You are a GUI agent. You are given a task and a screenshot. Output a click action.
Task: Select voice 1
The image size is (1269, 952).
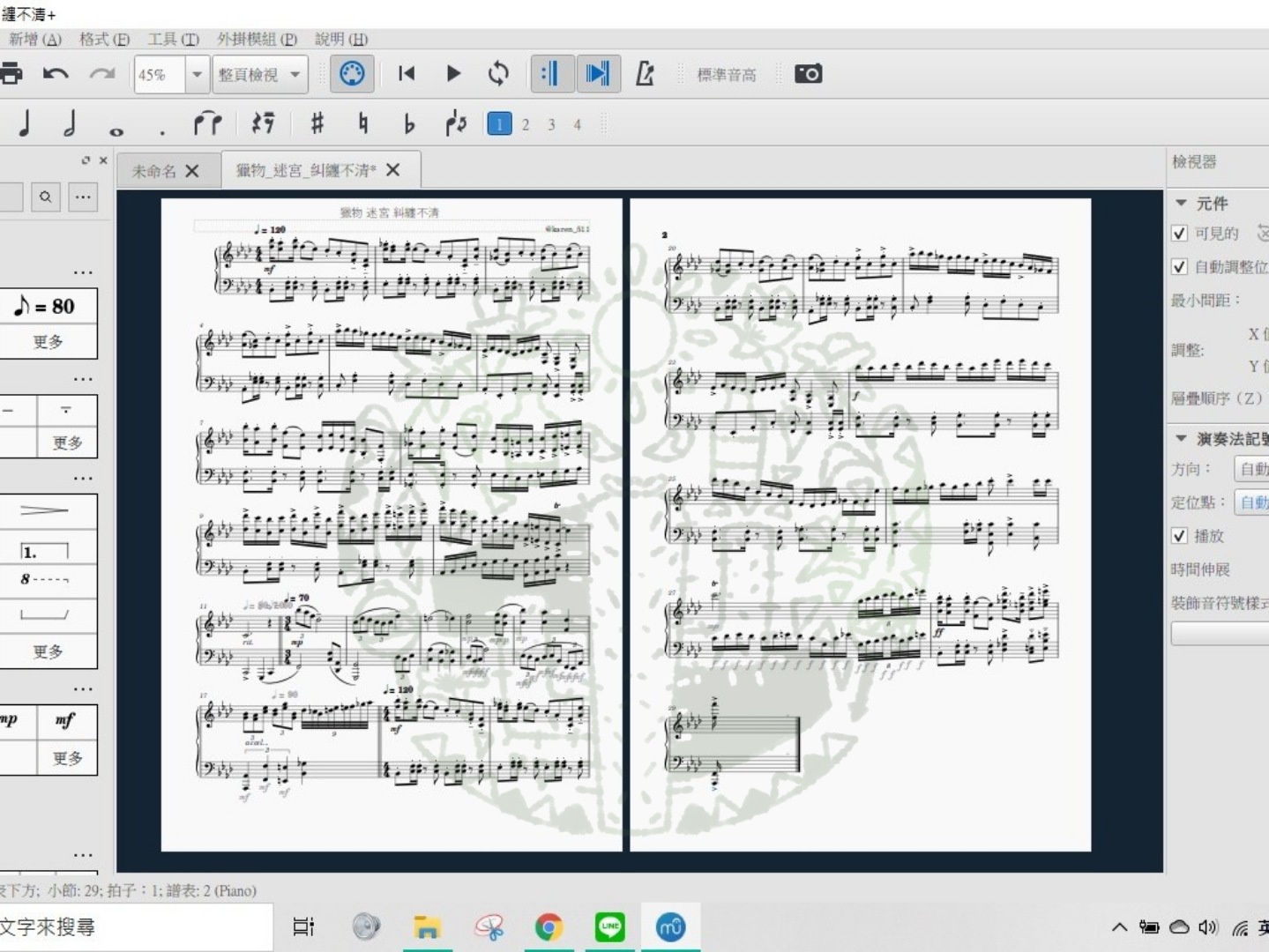[x=499, y=124]
